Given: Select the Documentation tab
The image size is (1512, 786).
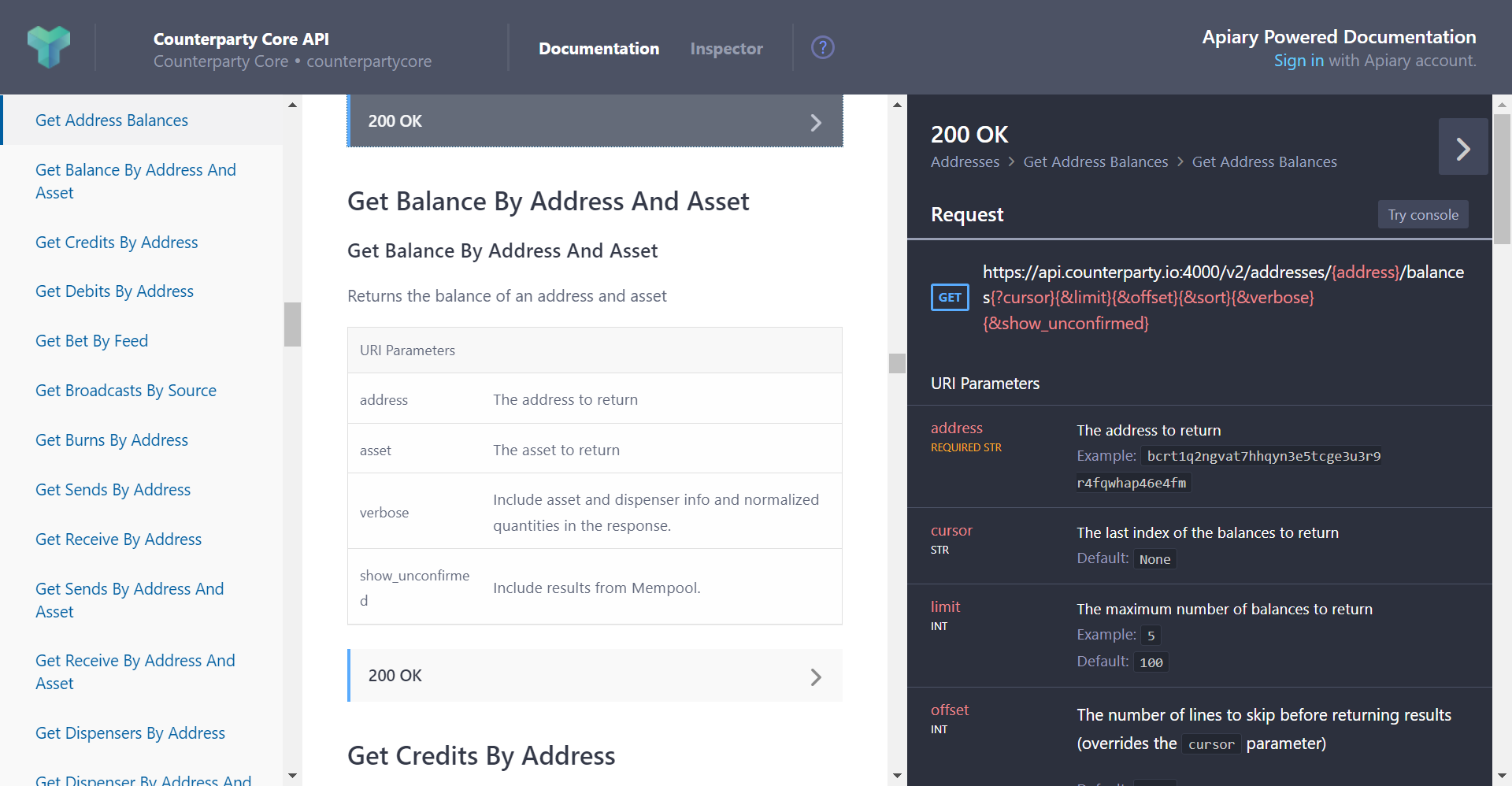Looking at the screenshot, I should pyautogui.click(x=598, y=48).
